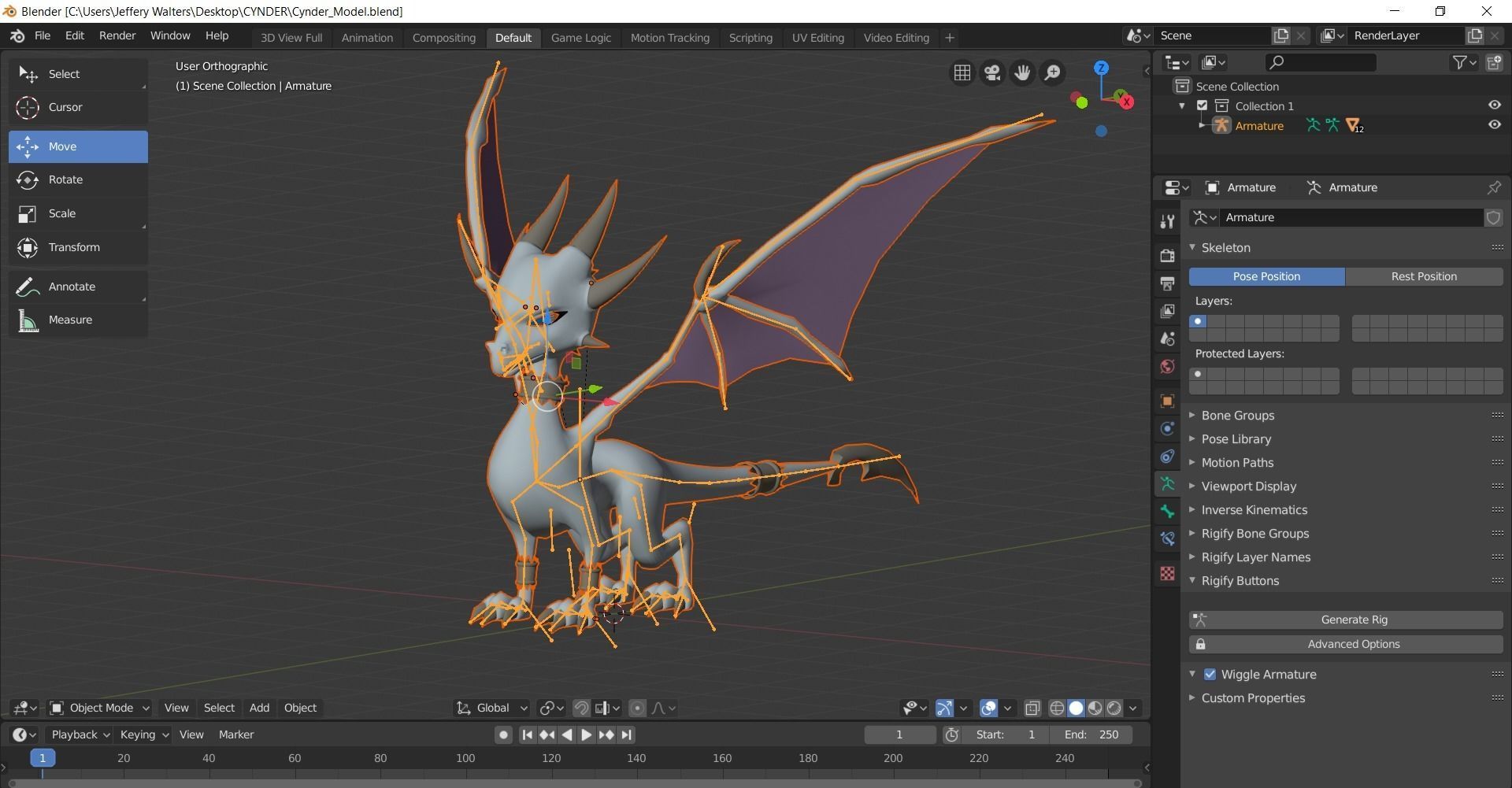Open viewport Add menu

(x=259, y=708)
